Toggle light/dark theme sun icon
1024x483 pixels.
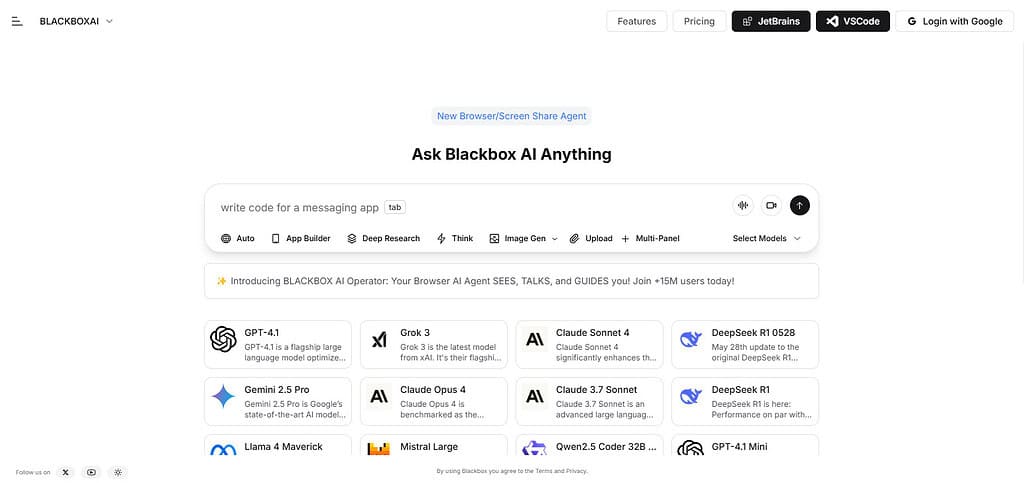pos(118,472)
